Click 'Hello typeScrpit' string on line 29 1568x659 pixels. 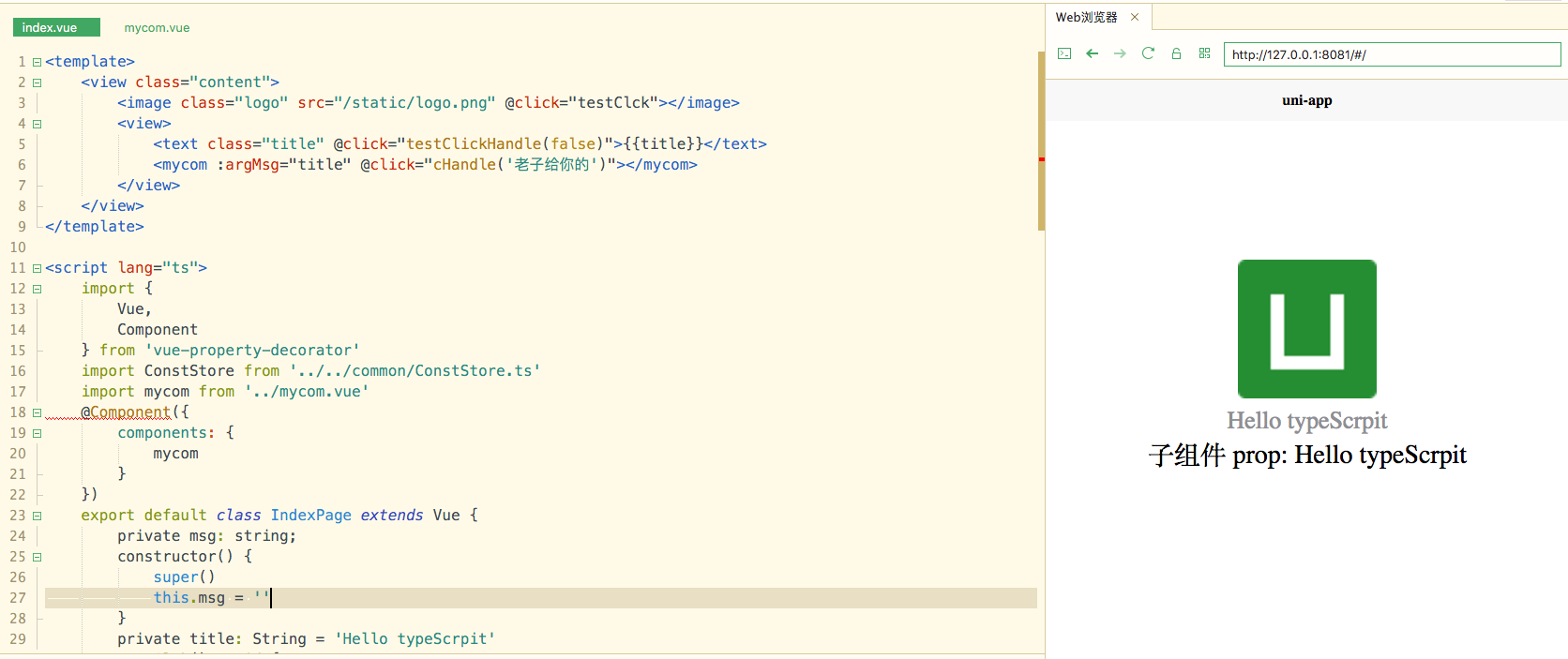pyautogui.click(x=415, y=638)
